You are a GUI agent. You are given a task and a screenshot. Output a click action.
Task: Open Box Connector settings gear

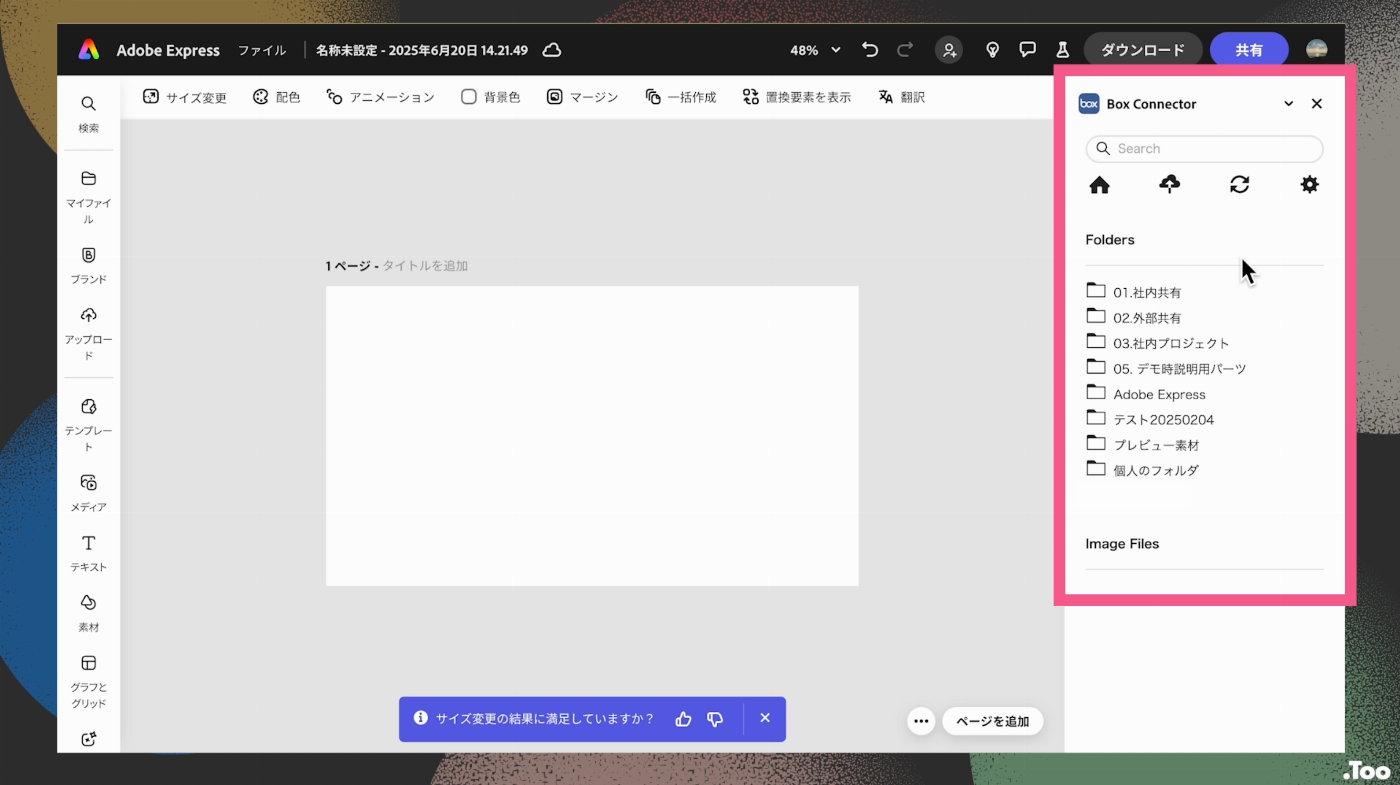[1309, 184]
